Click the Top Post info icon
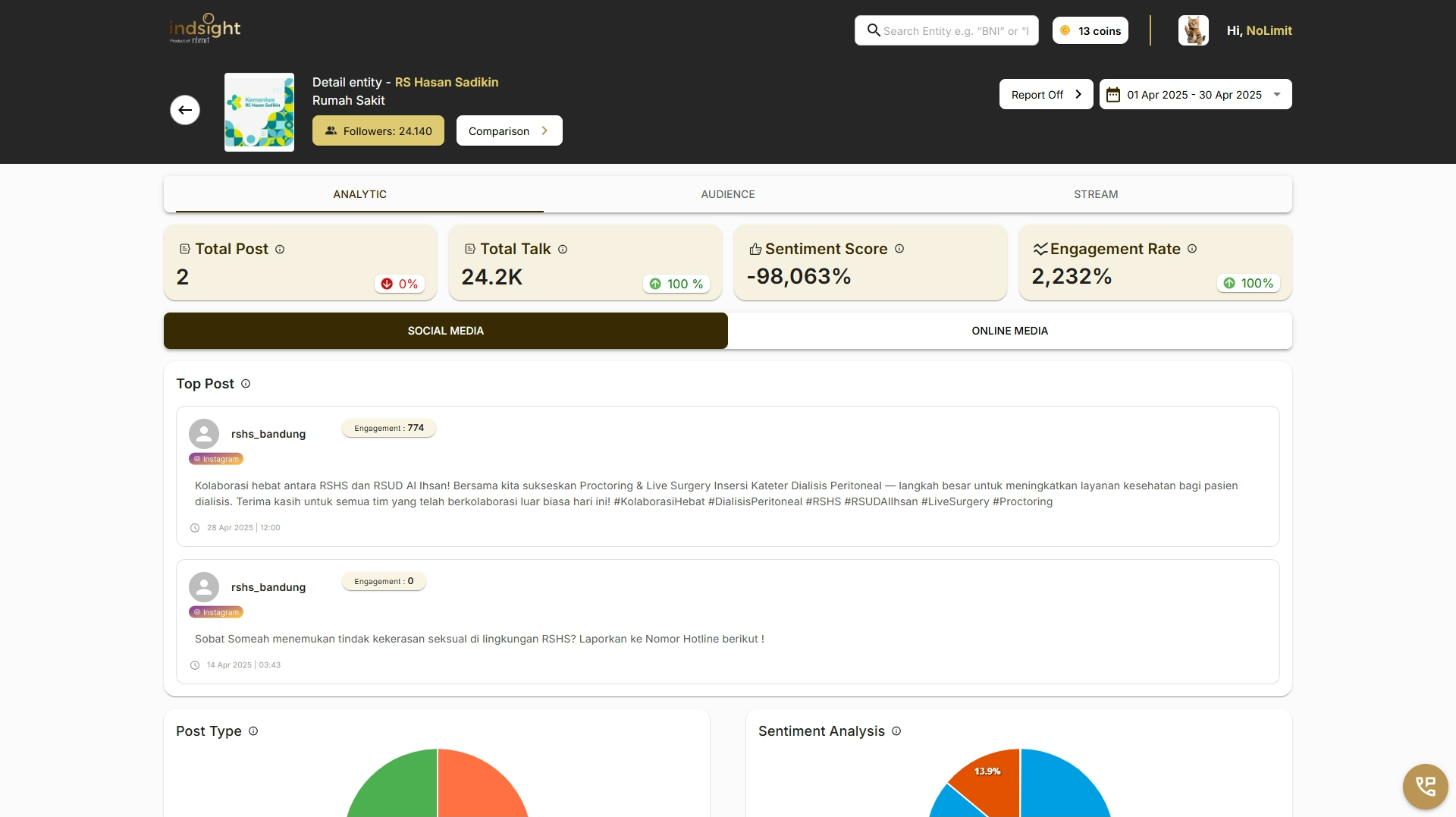 (246, 384)
